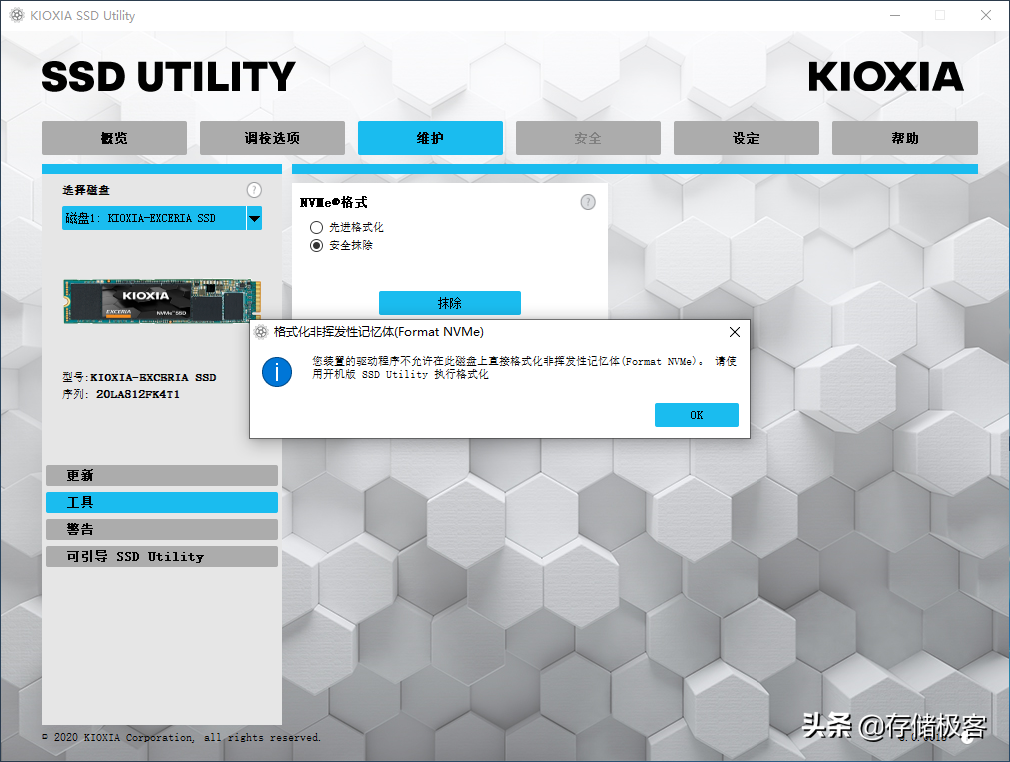Click the dialog warning message text
This screenshot has height=762, width=1010.
pos(524,367)
